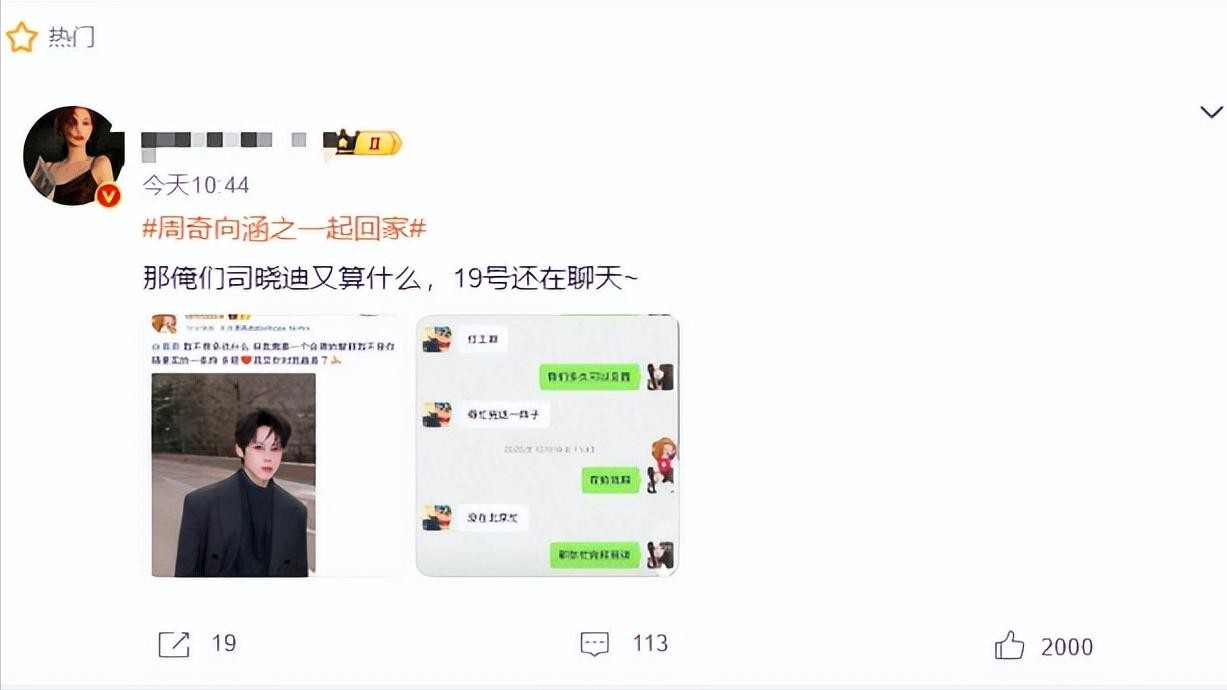1227x690 pixels.
Task: Click the repost count 19
Action: point(224,643)
